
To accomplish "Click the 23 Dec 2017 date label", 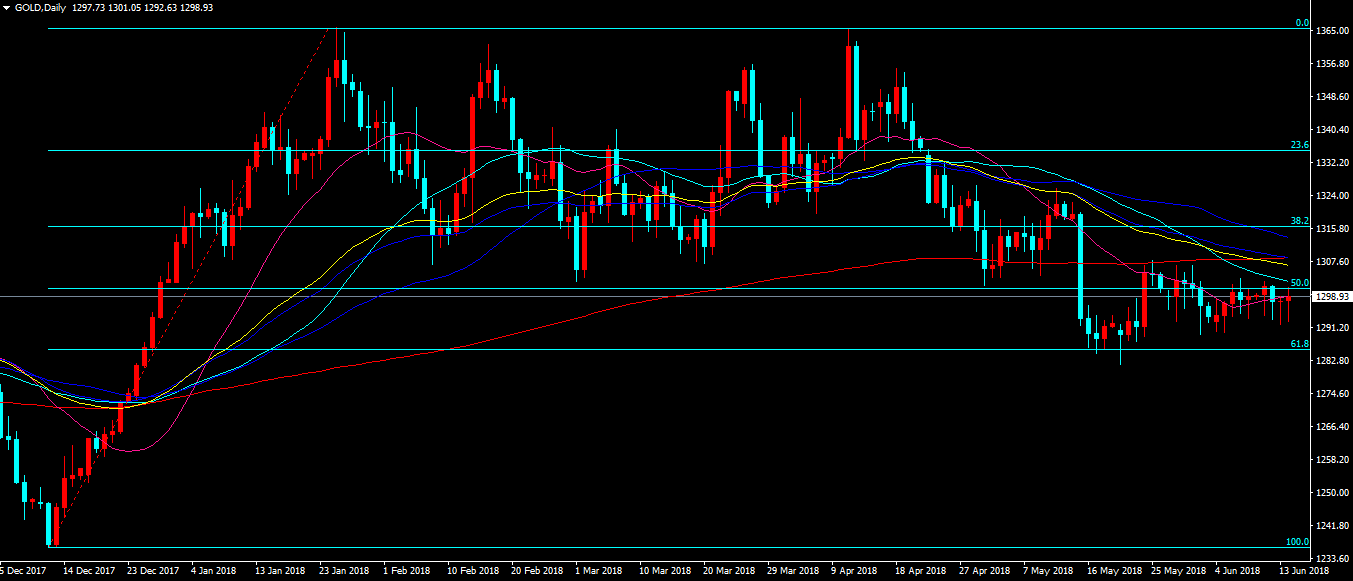I will coord(153,571).
